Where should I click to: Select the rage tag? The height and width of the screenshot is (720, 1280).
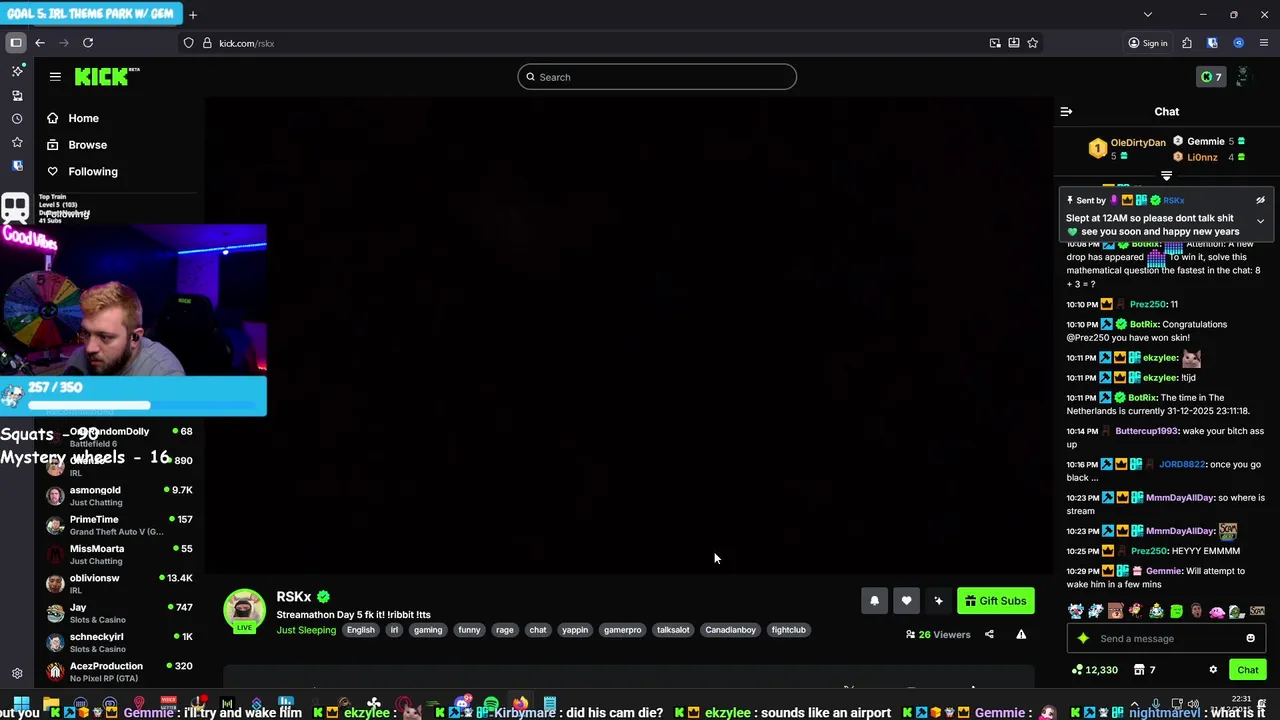[505, 630]
